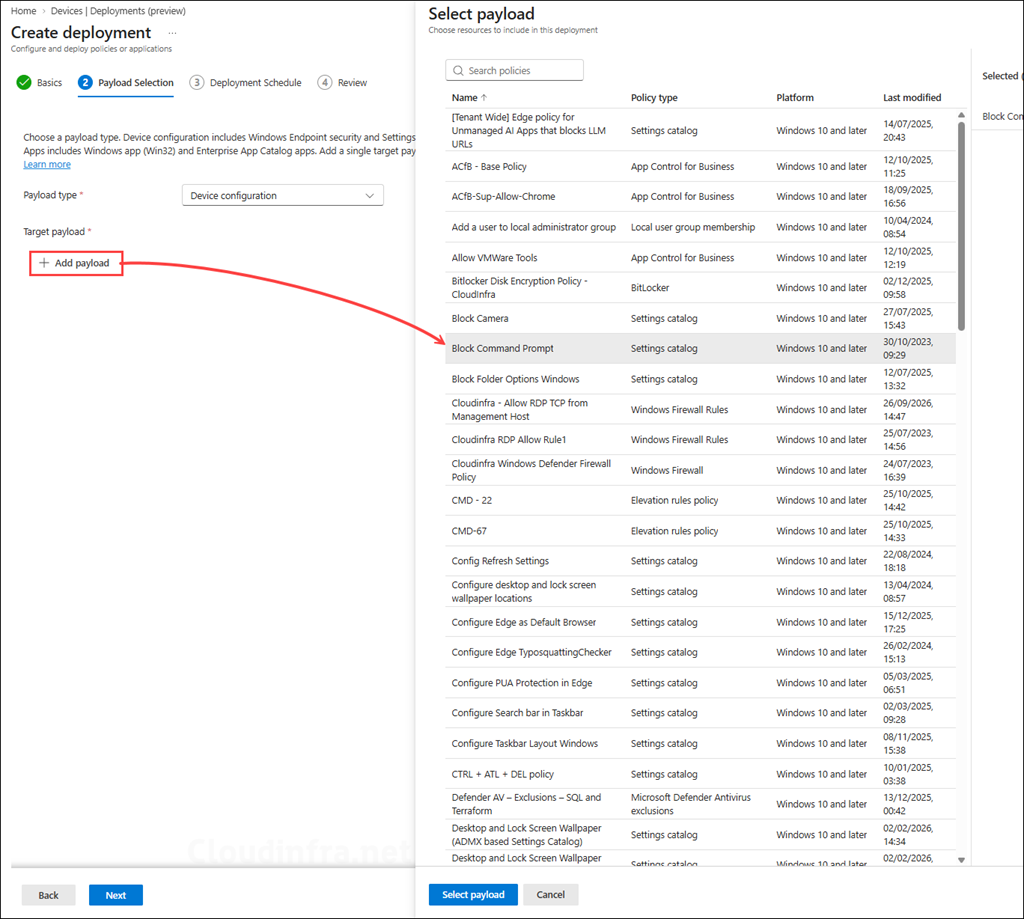The width and height of the screenshot is (1024, 919).
Task: Click the 30/10/2023, 09:29 date cell
Action: [x=908, y=349]
